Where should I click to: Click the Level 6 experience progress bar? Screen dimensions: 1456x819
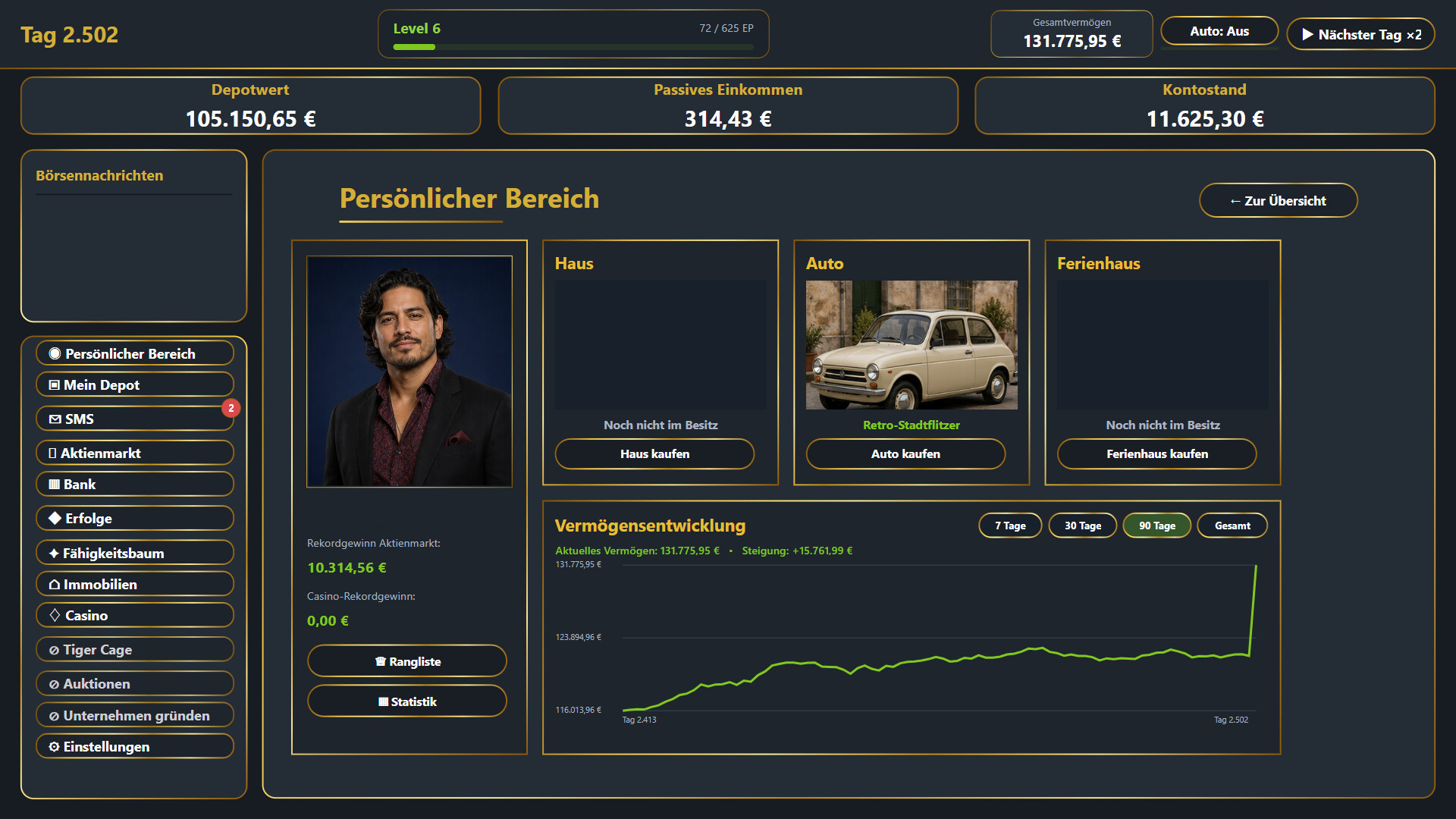(573, 47)
